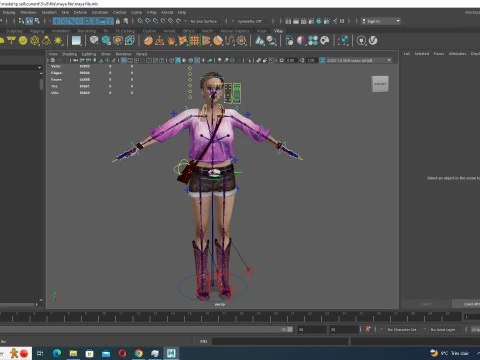Viewport: 480px width, 360px height.
Task: Click the white cube shelf icon
Action: (94, 41)
